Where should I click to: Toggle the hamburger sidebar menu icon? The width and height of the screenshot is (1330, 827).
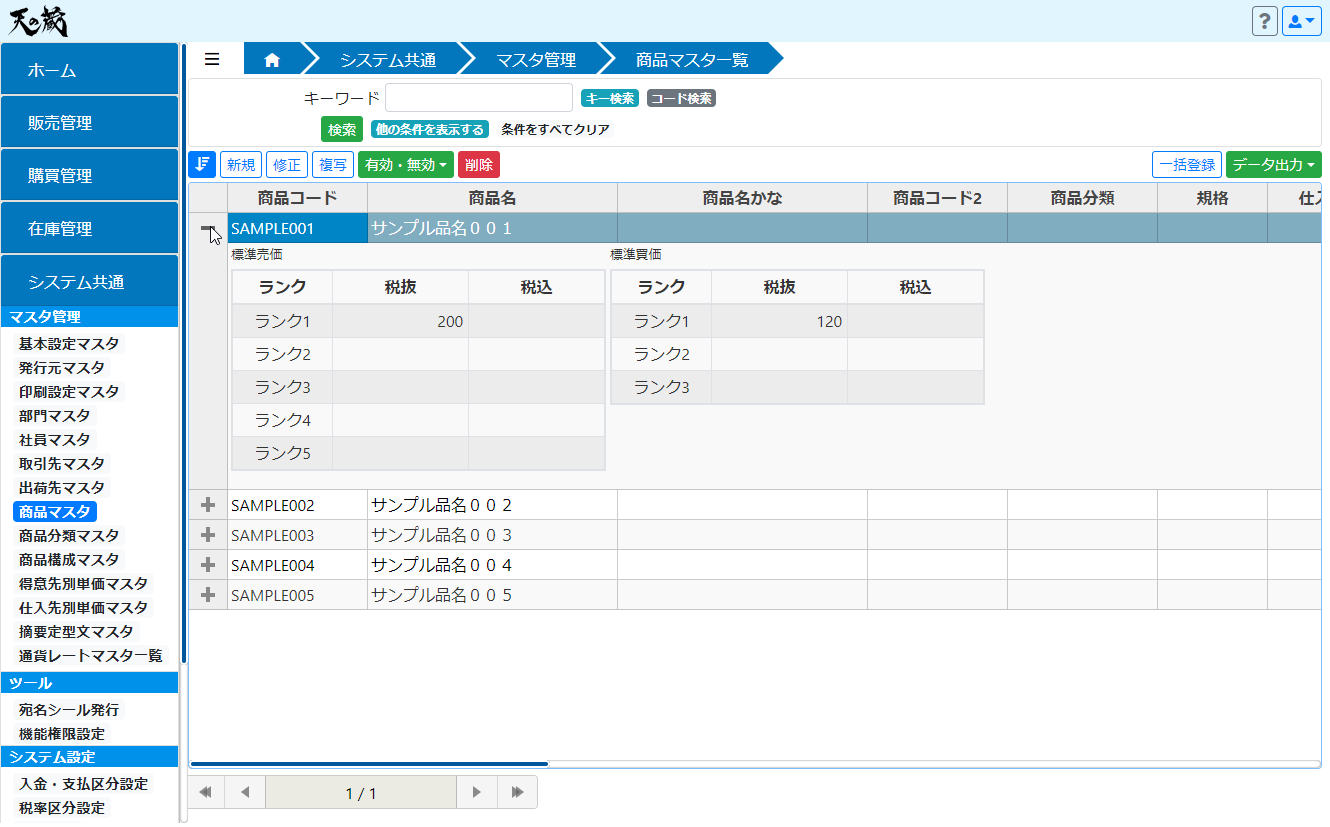click(212, 59)
